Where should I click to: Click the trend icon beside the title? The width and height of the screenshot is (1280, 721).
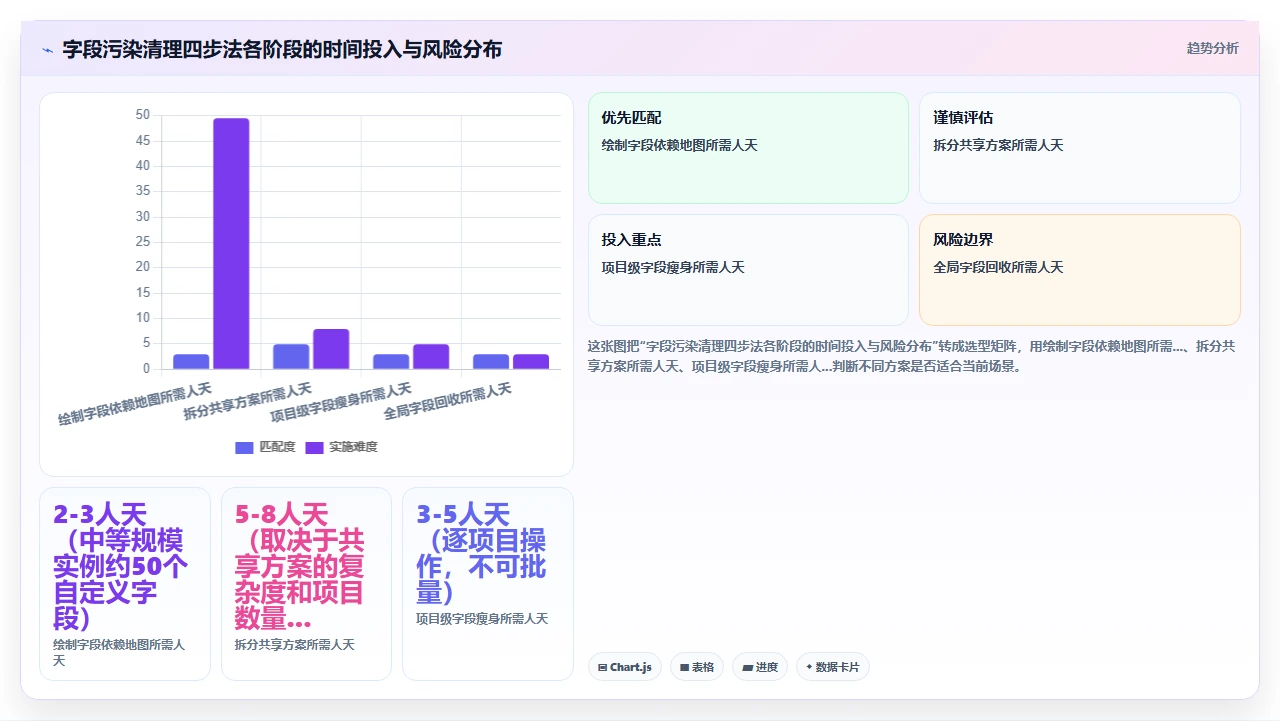[47, 49]
